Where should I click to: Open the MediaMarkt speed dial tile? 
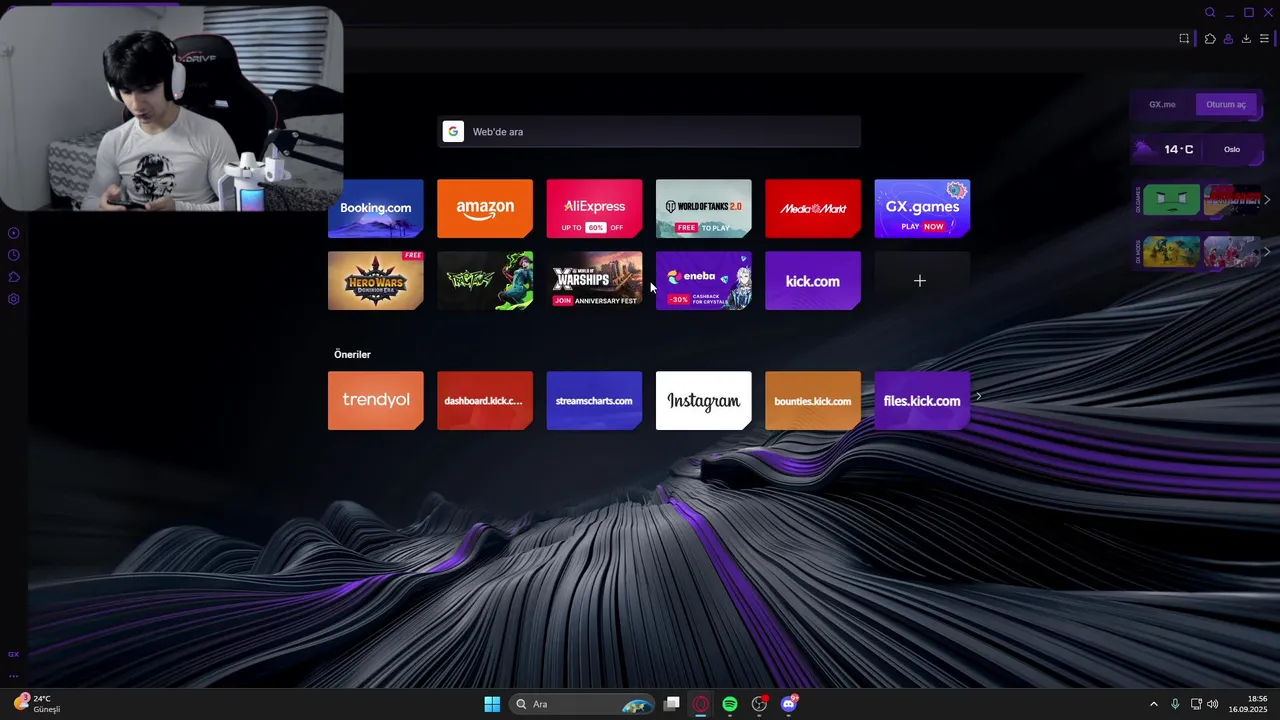click(x=813, y=208)
